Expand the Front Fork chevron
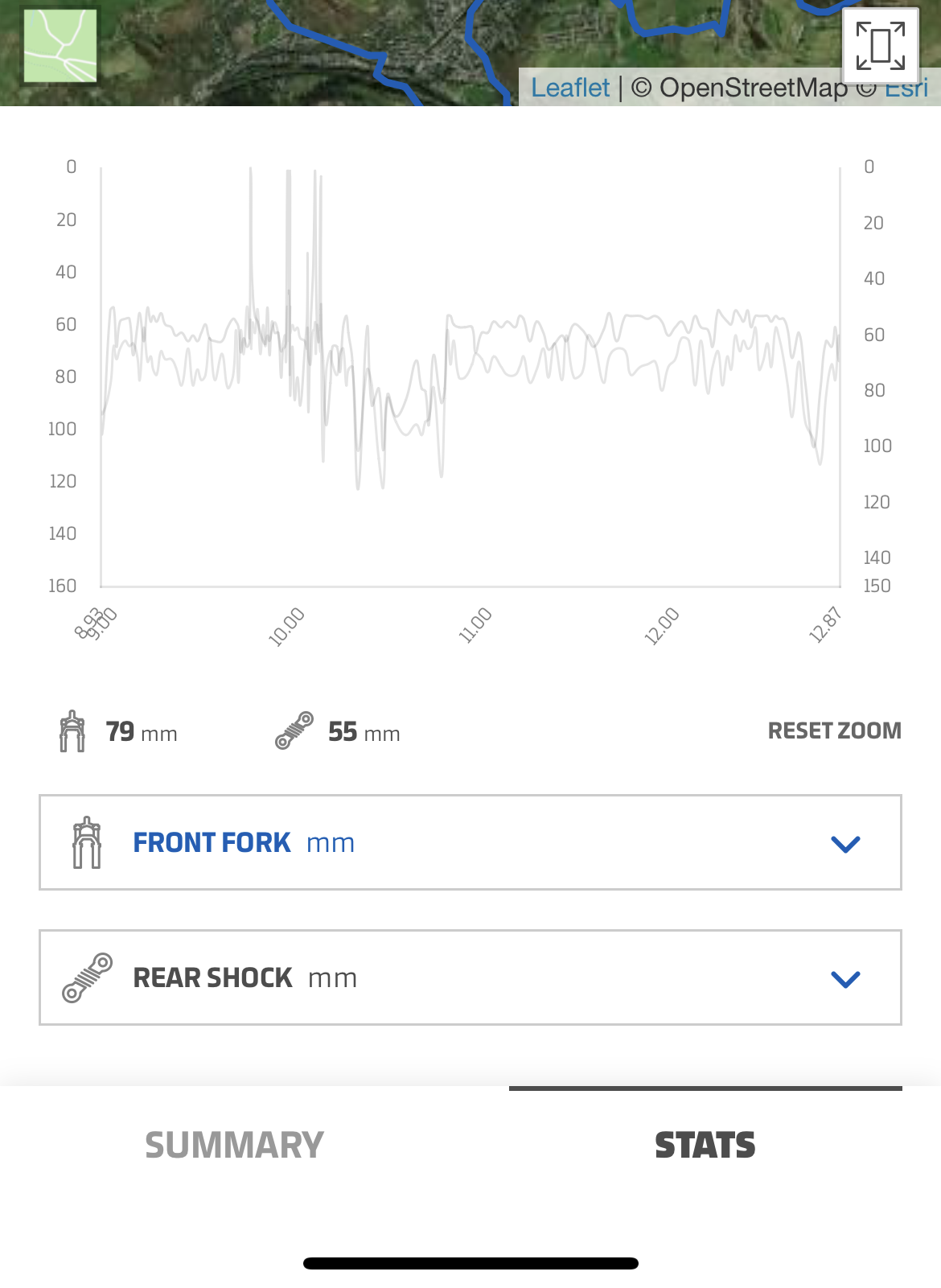 [x=845, y=844]
